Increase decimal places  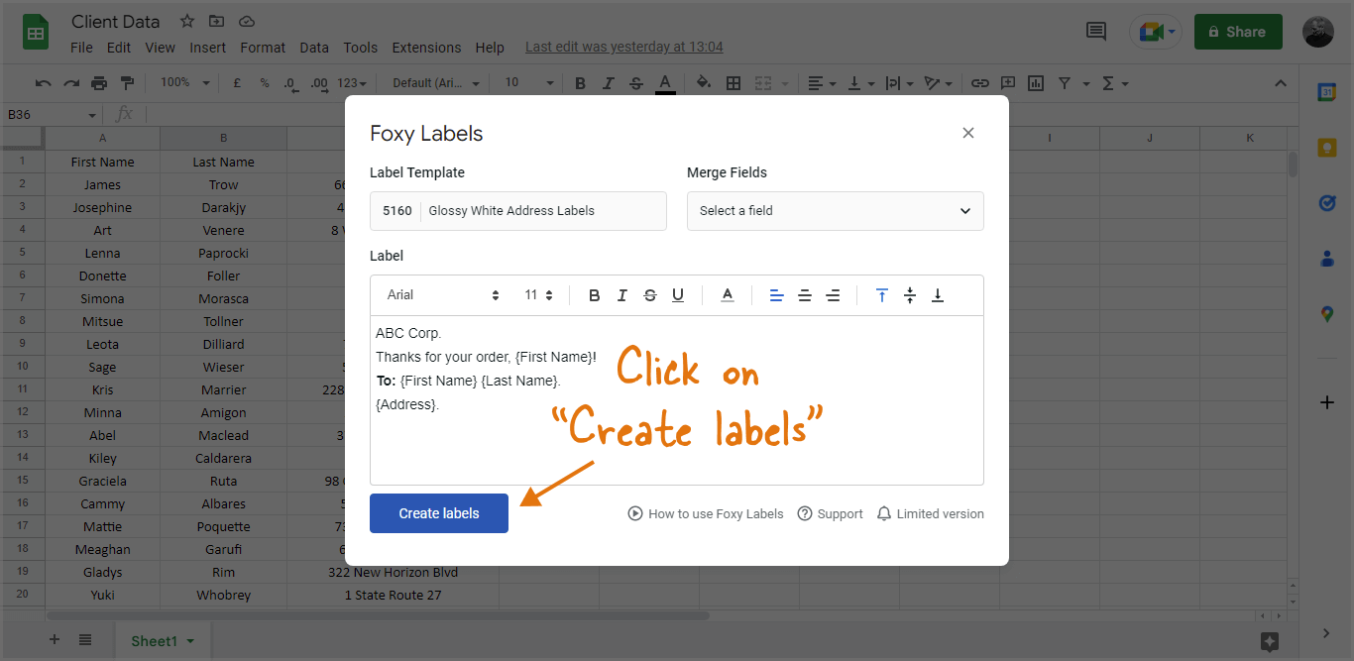[319, 83]
